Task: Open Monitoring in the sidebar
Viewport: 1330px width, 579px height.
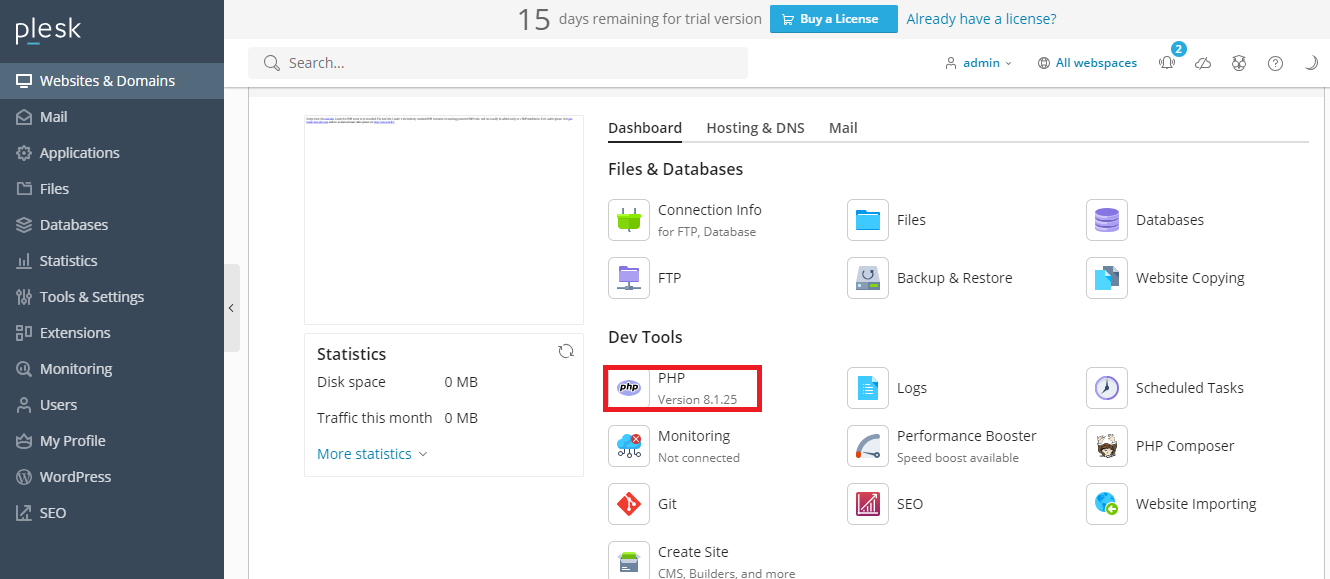Action: [x=112, y=369]
